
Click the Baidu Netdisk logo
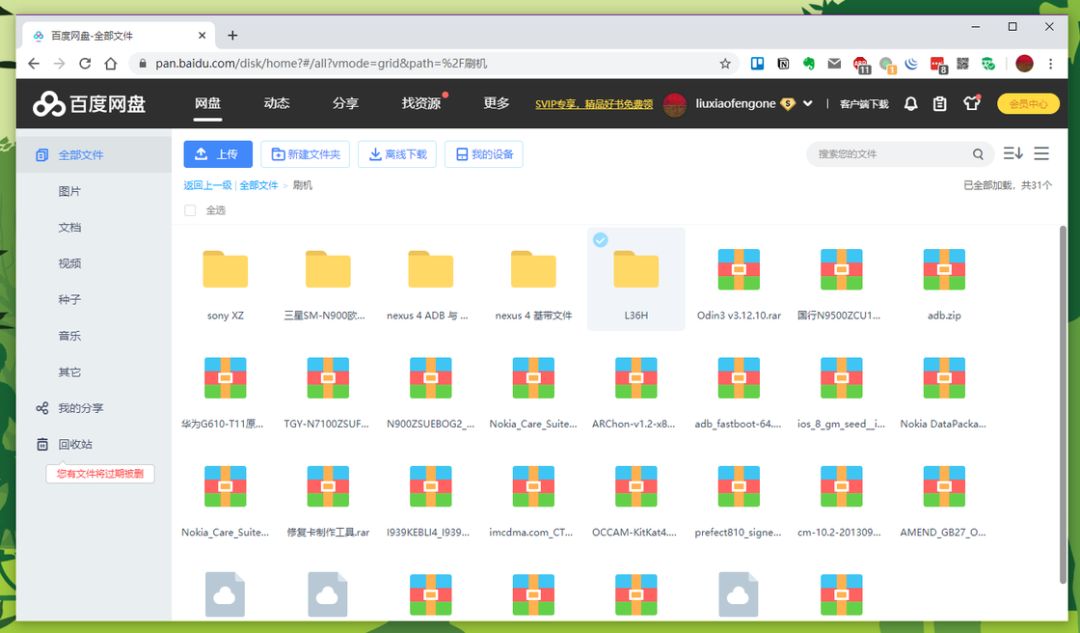[90, 104]
